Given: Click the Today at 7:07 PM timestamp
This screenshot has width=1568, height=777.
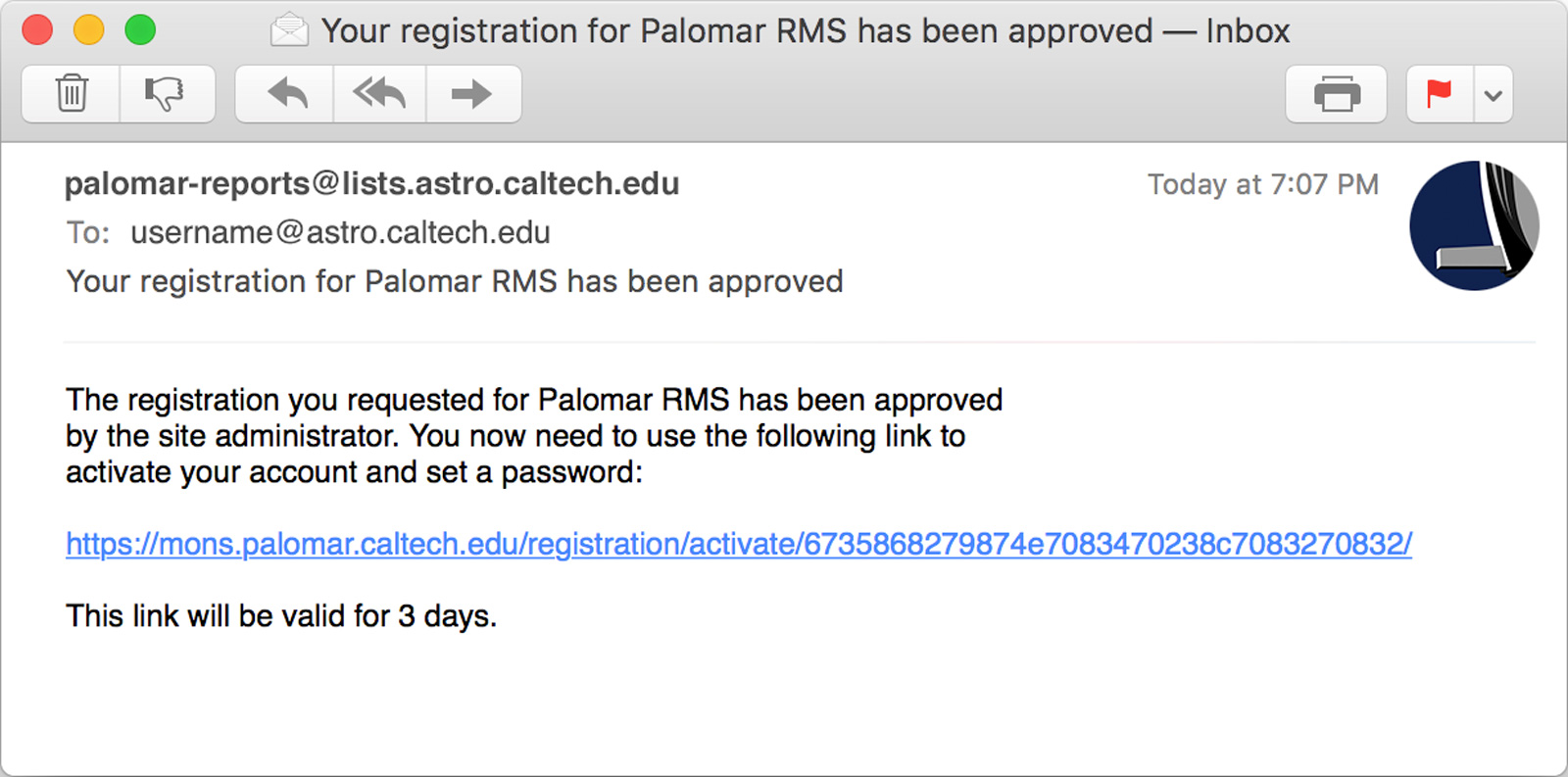Looking at the screenshot, I should 1263,184.
